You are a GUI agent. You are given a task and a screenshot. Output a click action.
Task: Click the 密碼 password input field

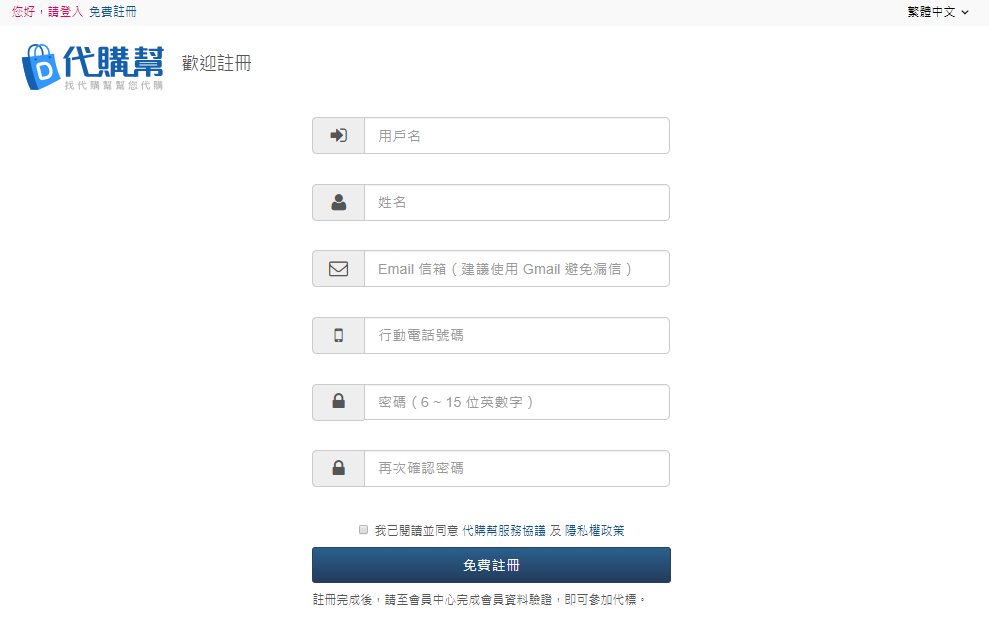tap(516, 402)
